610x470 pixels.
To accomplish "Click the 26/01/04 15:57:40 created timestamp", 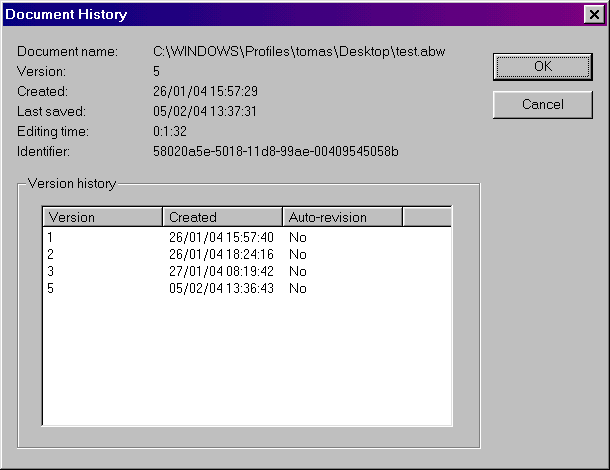I will [x=221, y=238].
